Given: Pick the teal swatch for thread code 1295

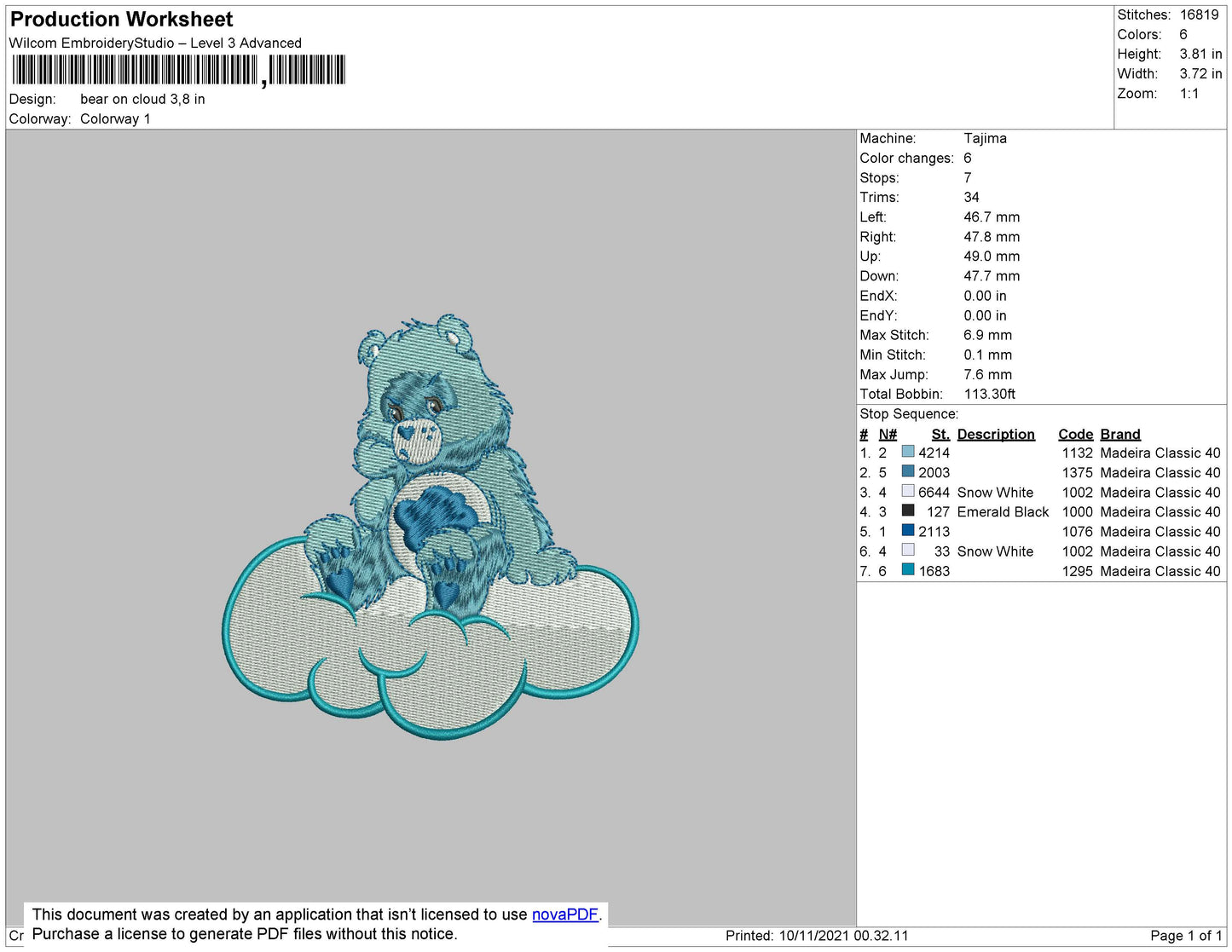Looking at the screenshot, I should (908, 570).
